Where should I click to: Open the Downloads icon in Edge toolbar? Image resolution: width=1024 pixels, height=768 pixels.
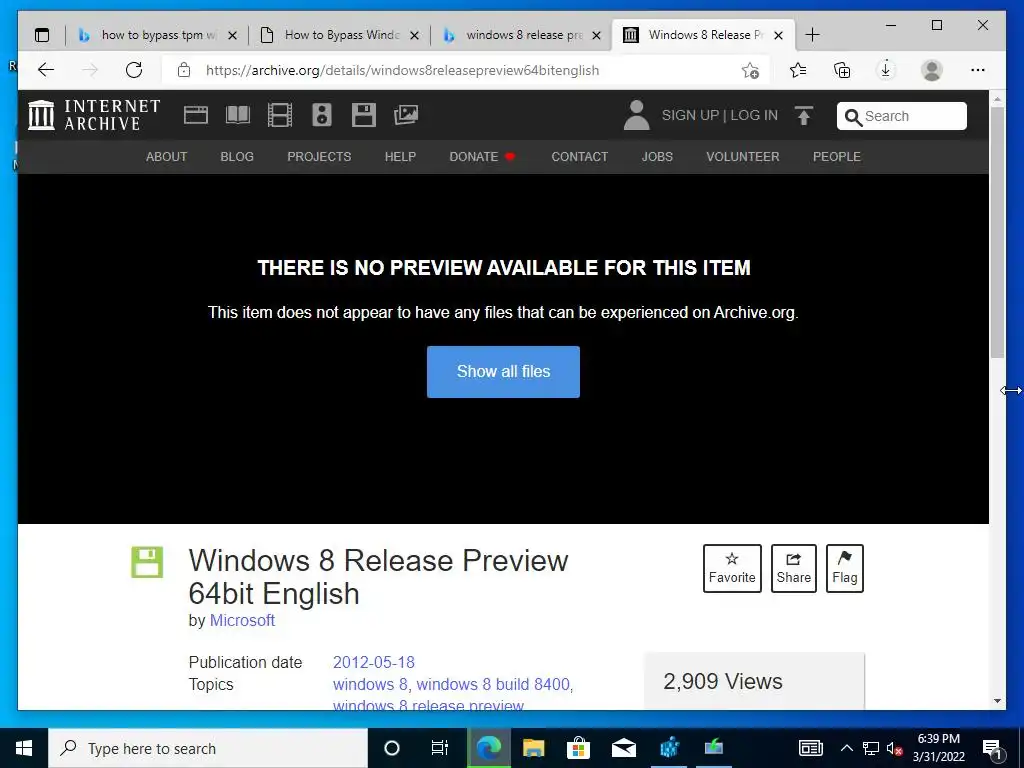(886, 70)
